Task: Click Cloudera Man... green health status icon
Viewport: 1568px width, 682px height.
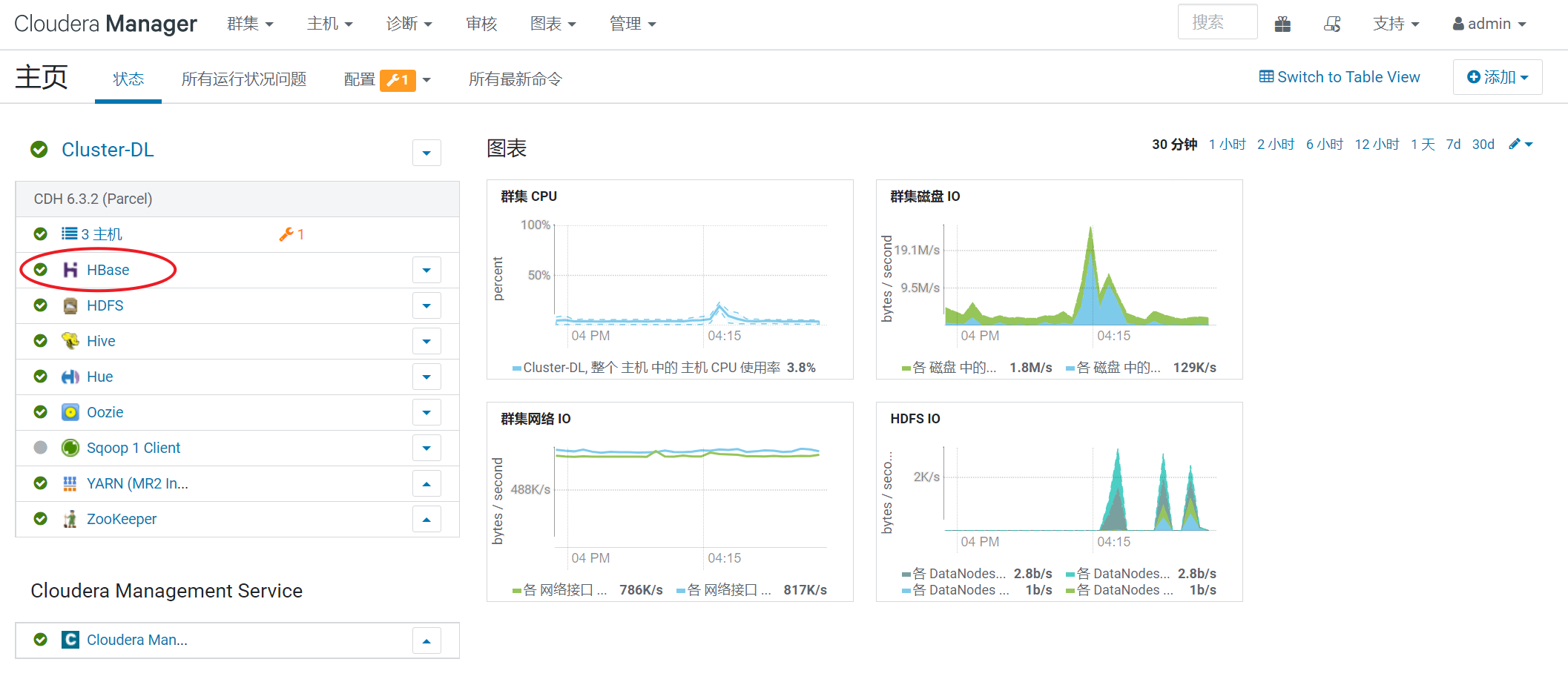Action: [41, 640]
